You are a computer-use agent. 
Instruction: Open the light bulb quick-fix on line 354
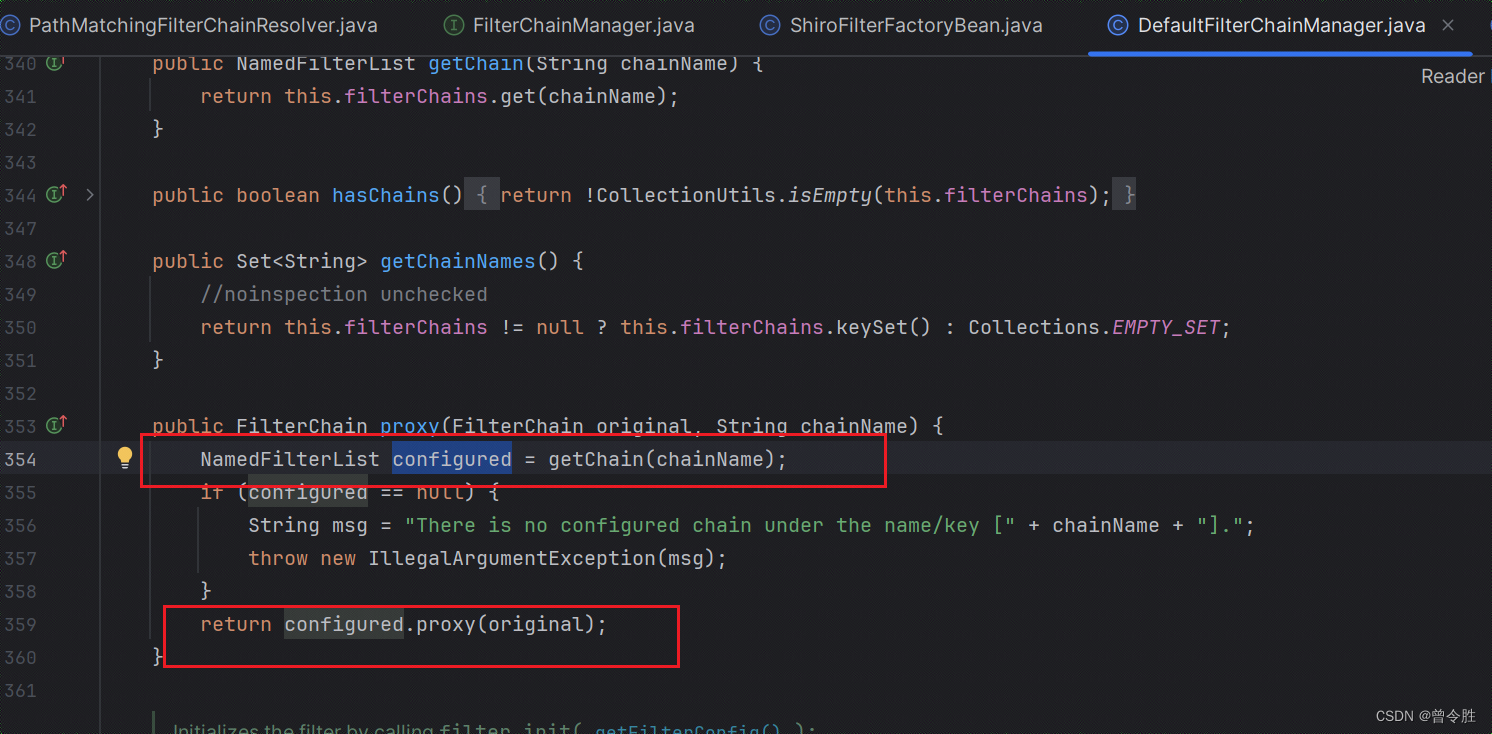tap(125, 458)
